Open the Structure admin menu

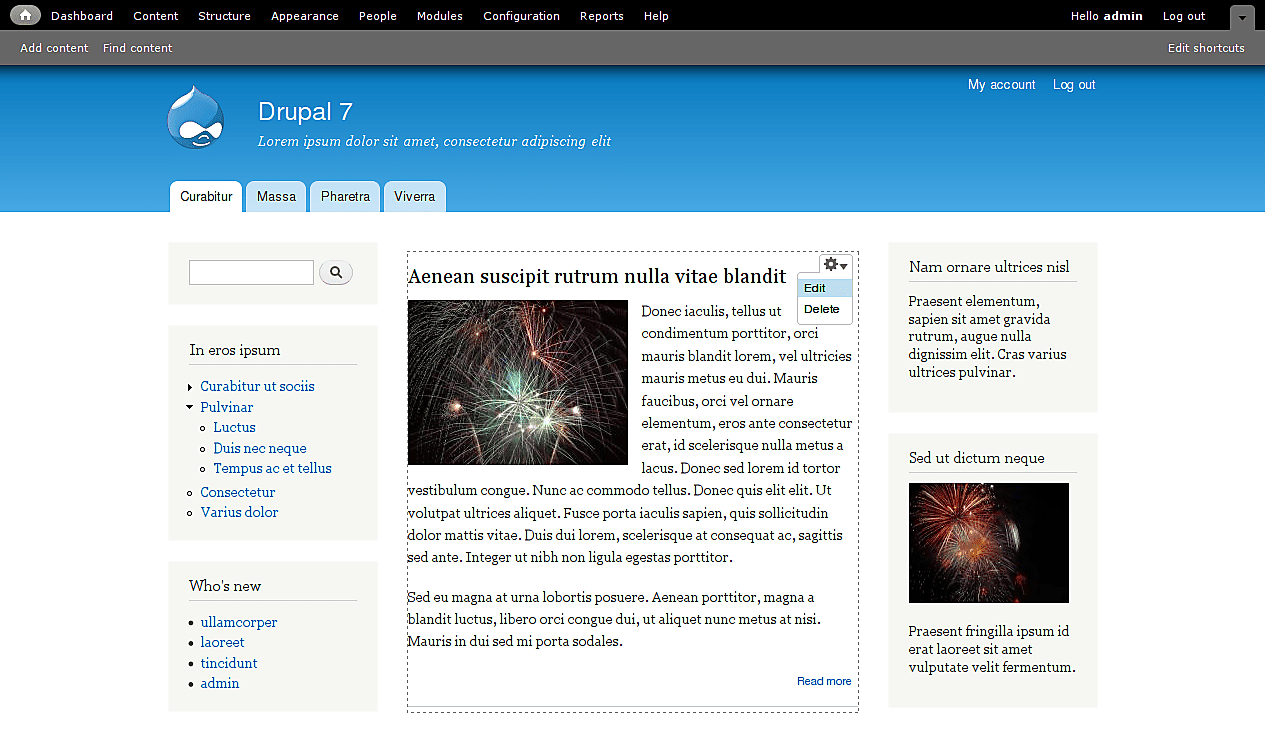(224, 16)
